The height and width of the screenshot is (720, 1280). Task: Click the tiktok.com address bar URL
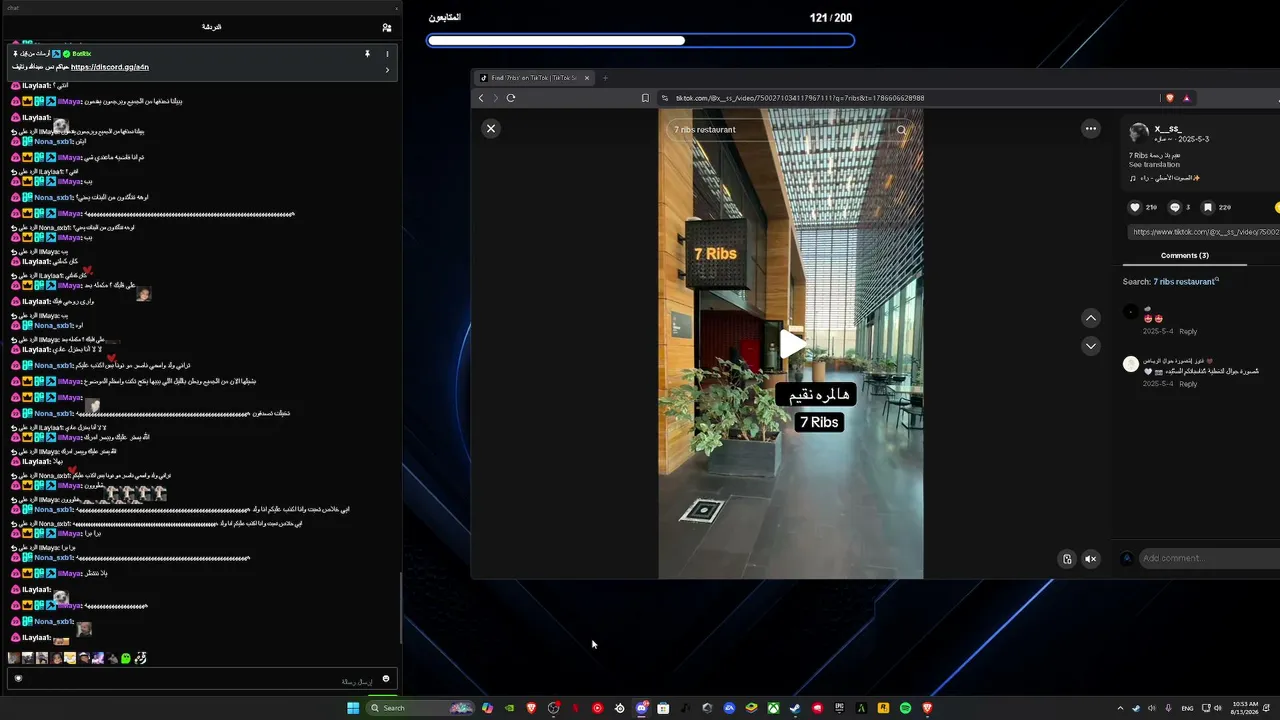point(800,98)
